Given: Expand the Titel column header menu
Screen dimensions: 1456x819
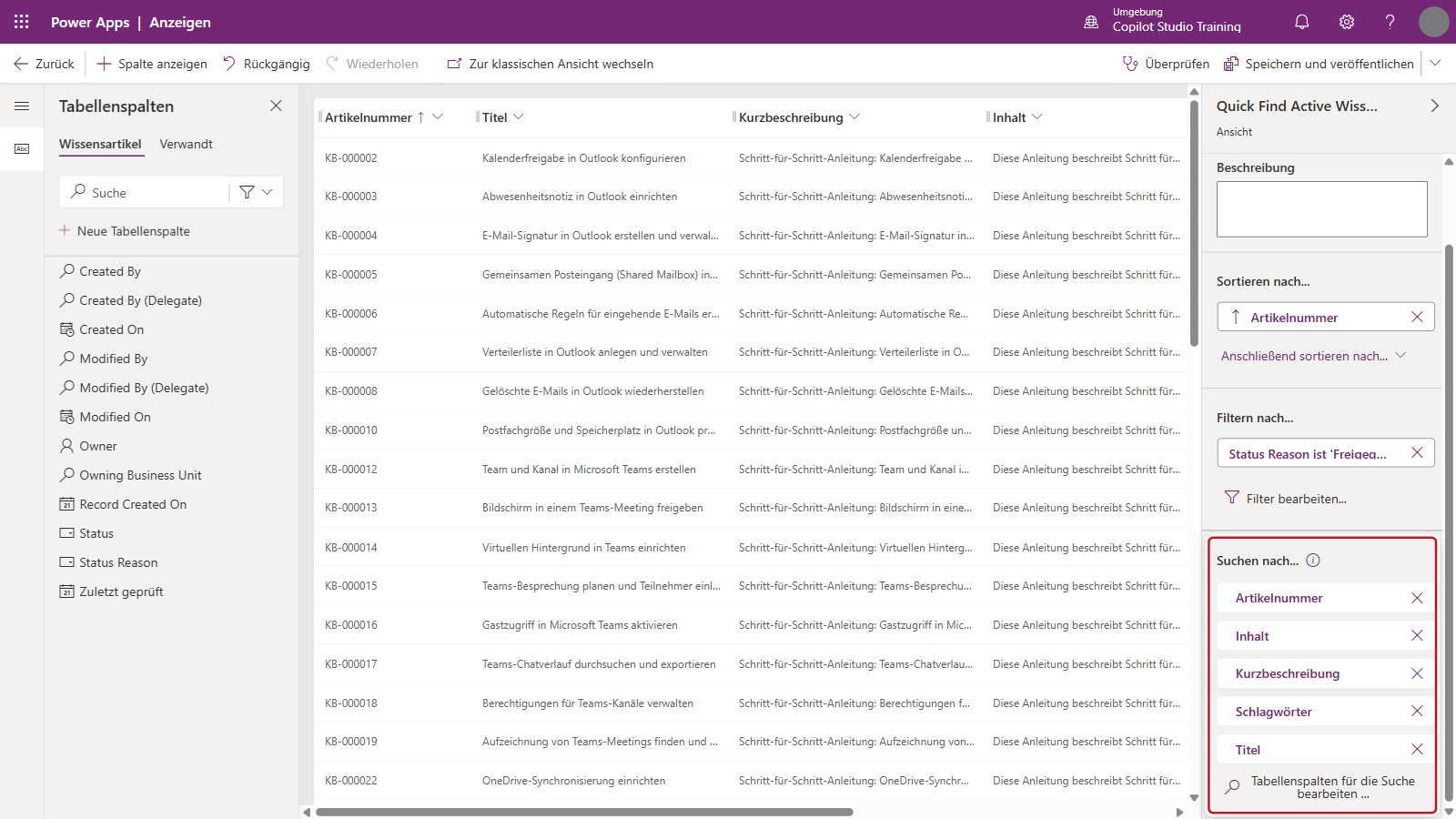Looking at the screenshot, I should (x=519, y=116).
